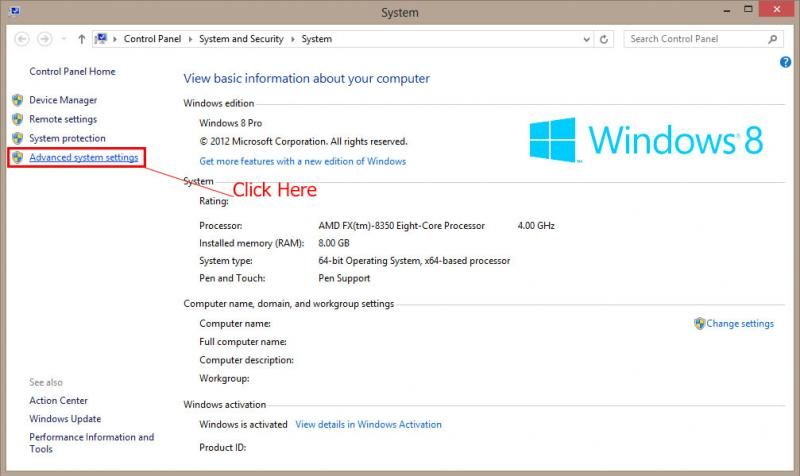The width and height of the screenshot is (800, 476).
Task: Select System breadcrumb item
Action: (x=316, y=39)
